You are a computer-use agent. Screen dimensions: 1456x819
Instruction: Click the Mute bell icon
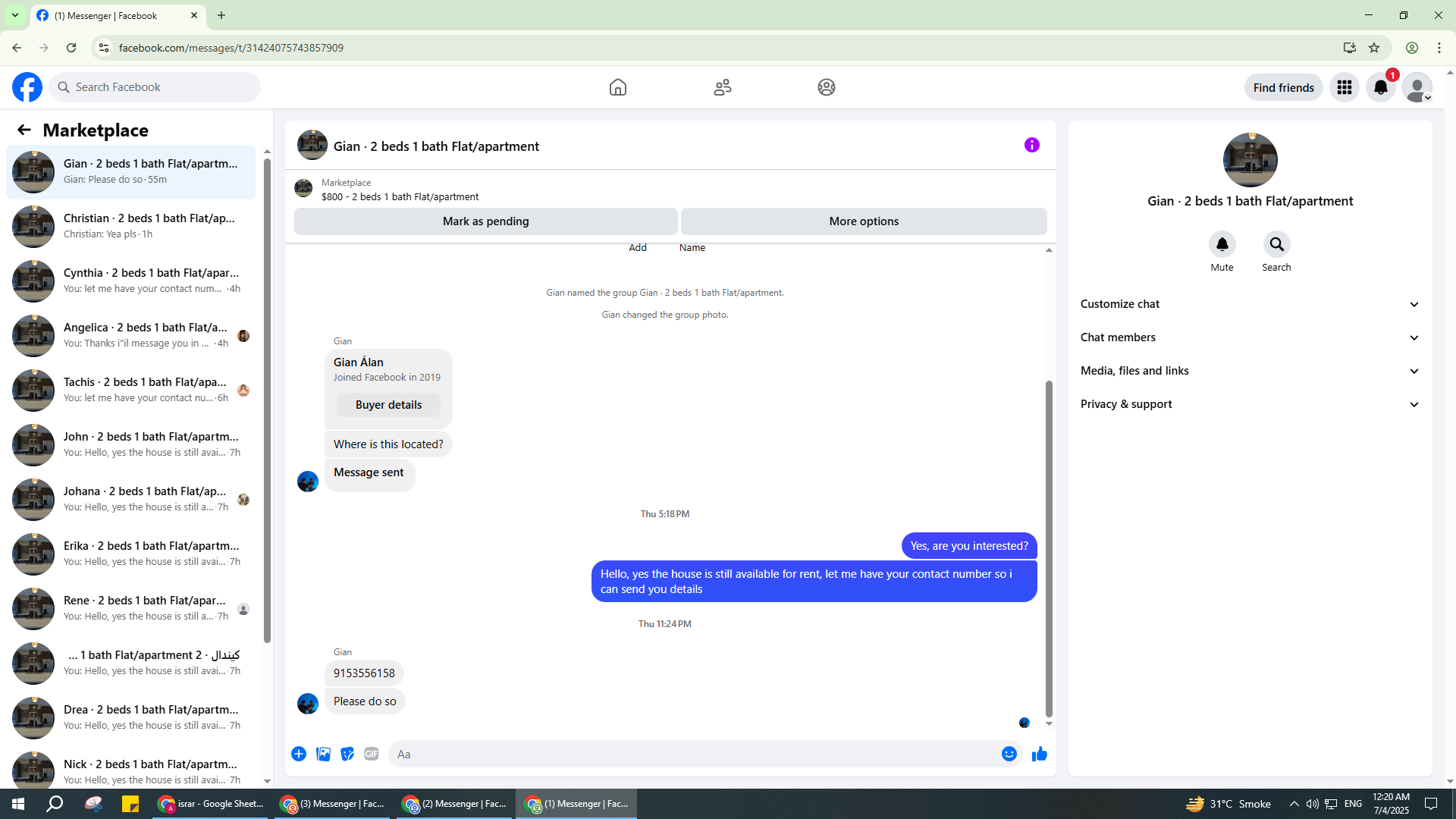1222,244
